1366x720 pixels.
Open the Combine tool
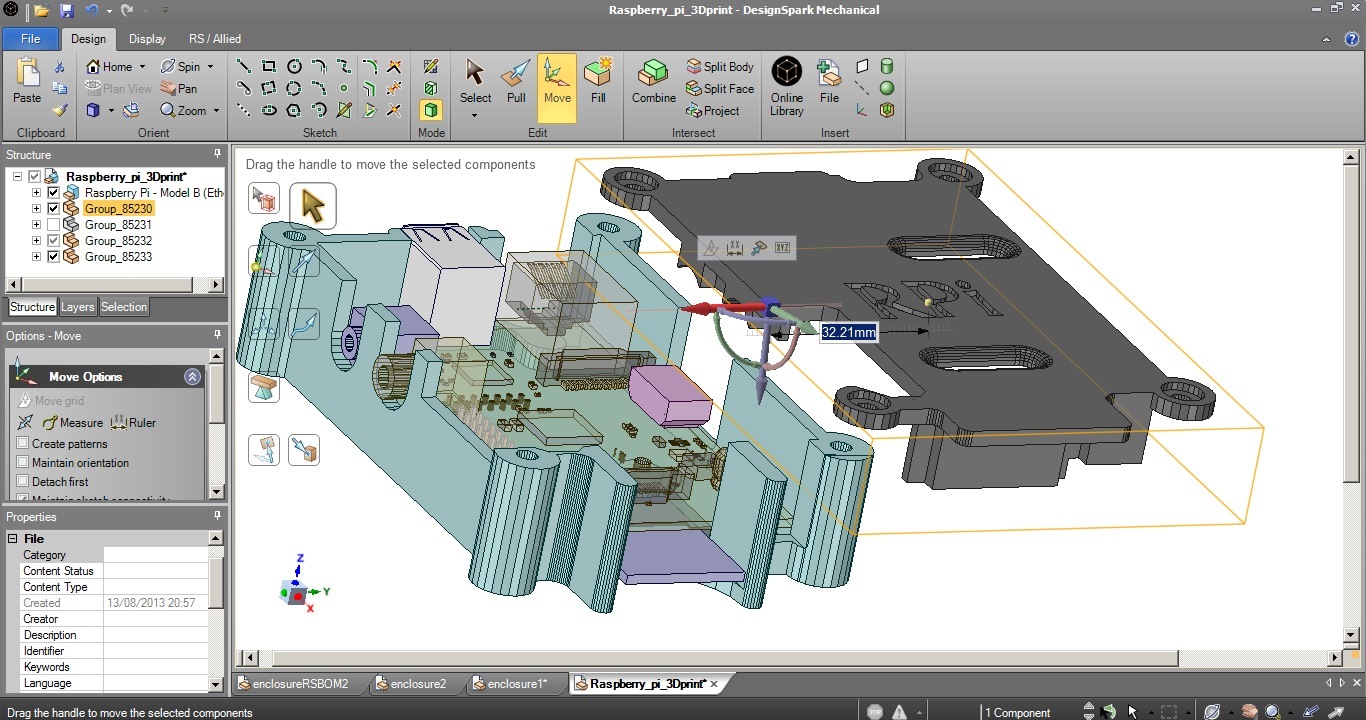tap(653, 81)
